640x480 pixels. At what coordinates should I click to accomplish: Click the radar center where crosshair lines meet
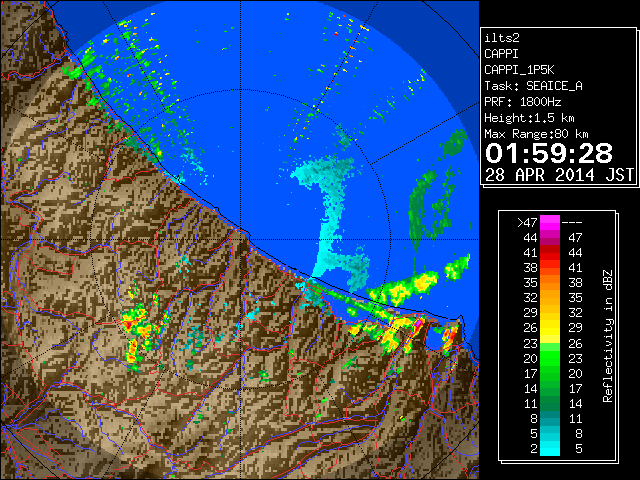pyautogui.click(x=241, y=240)
